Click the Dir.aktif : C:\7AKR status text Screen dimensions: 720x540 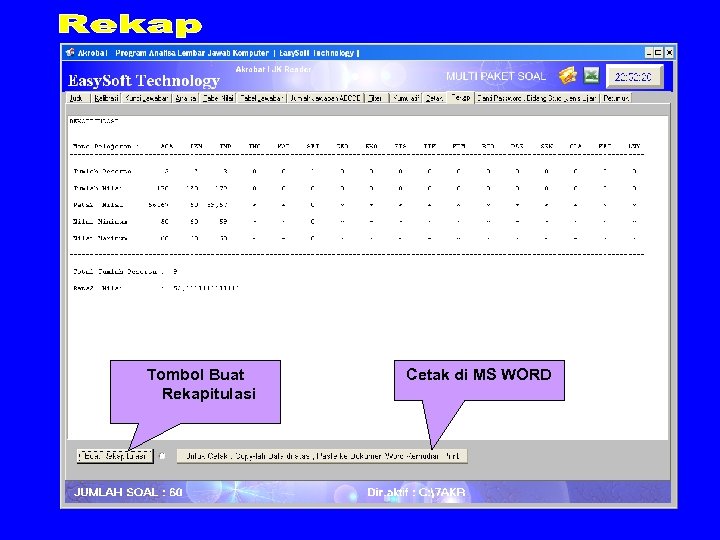[x=416, y=492]
